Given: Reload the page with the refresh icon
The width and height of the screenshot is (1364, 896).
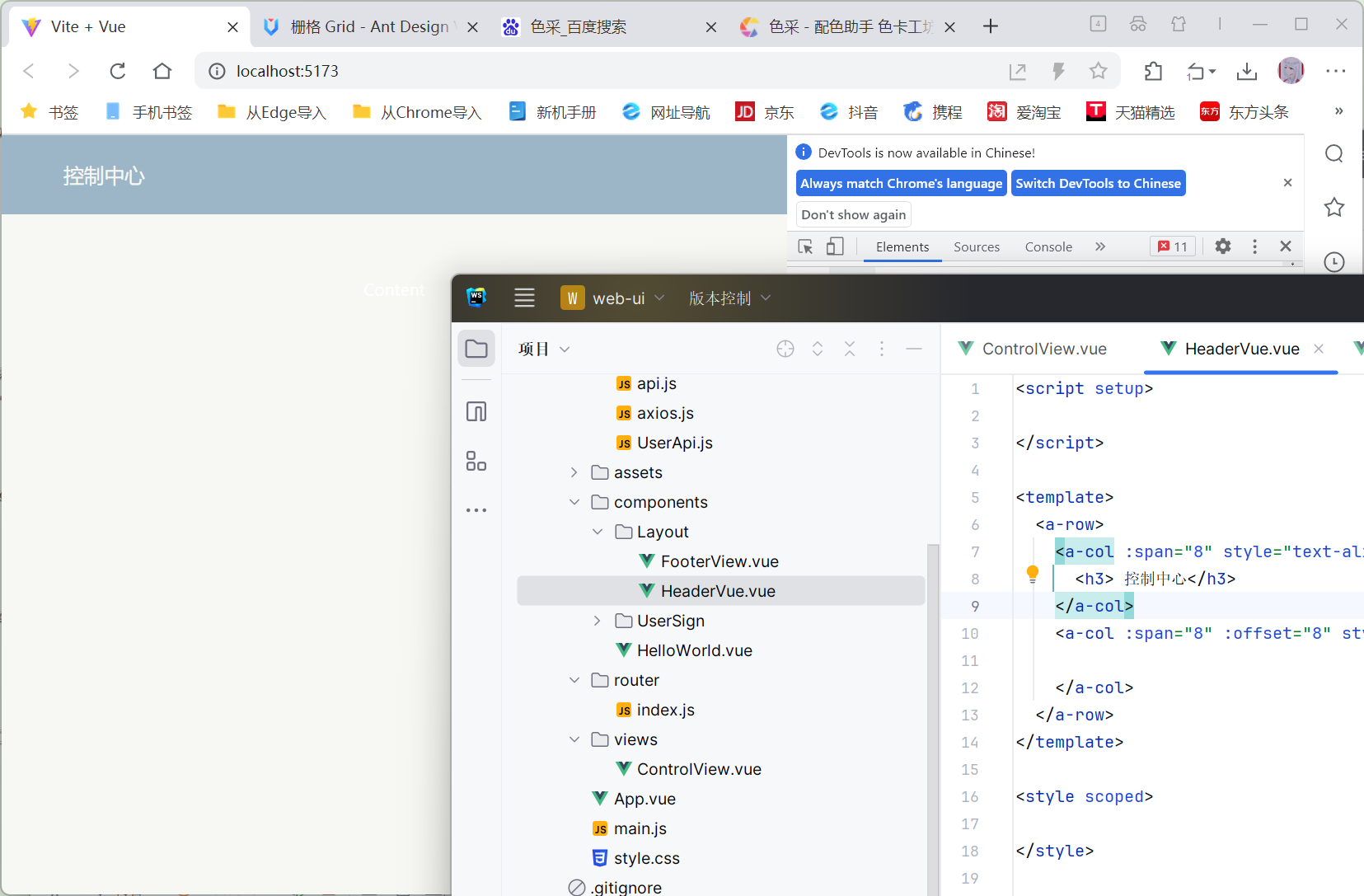Looking at the screenshot, I should 118,71.
